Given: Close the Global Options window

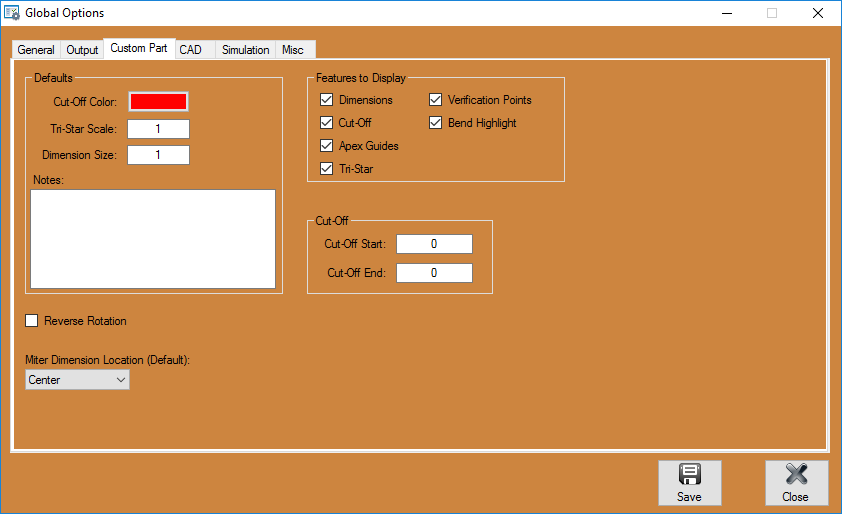Looking at the screenshot, I should pos(818,13).
